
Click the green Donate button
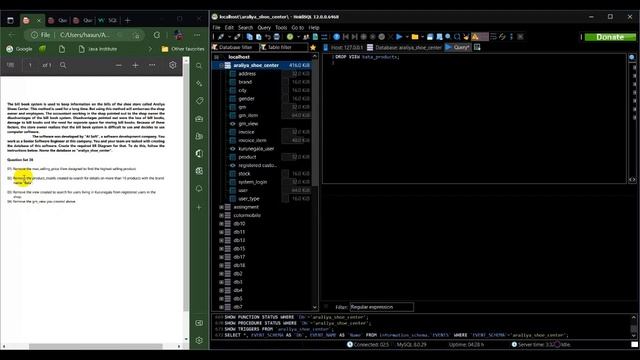(x=610, y=37)
